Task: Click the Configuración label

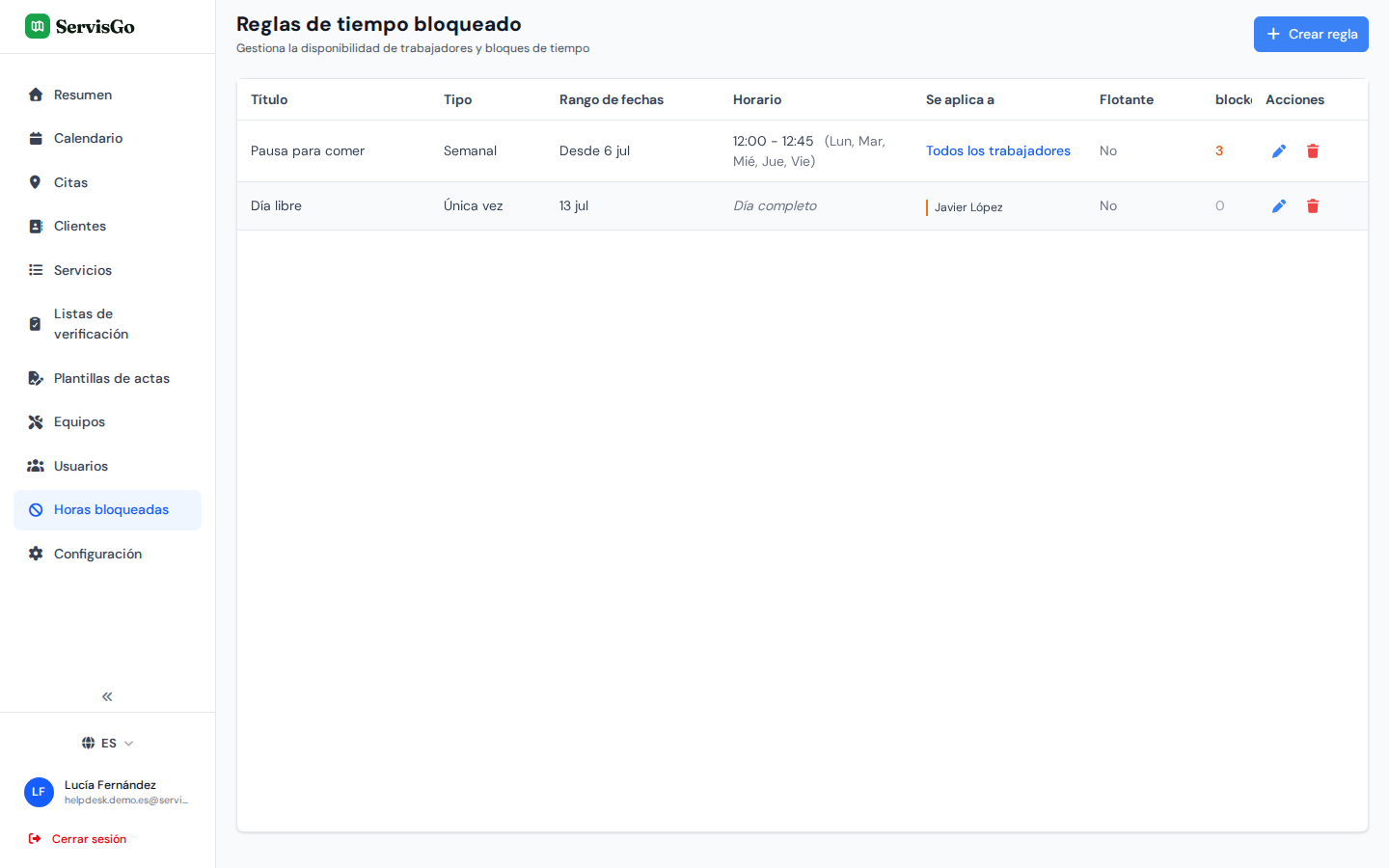Action: point(97,554)
